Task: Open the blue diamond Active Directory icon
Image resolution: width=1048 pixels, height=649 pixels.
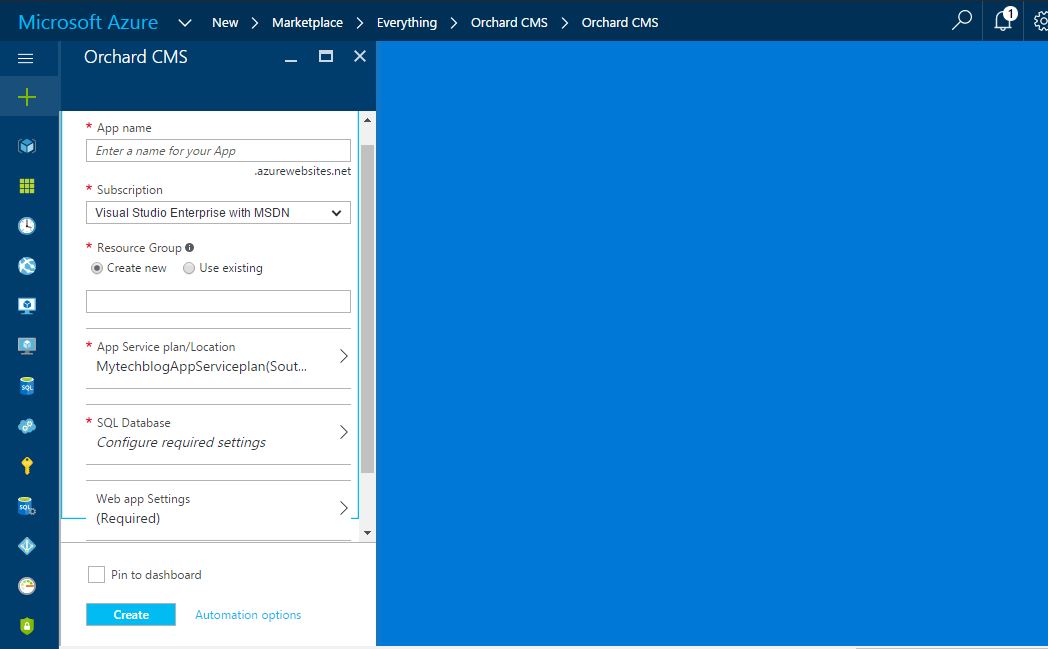Action: point(27,546)
